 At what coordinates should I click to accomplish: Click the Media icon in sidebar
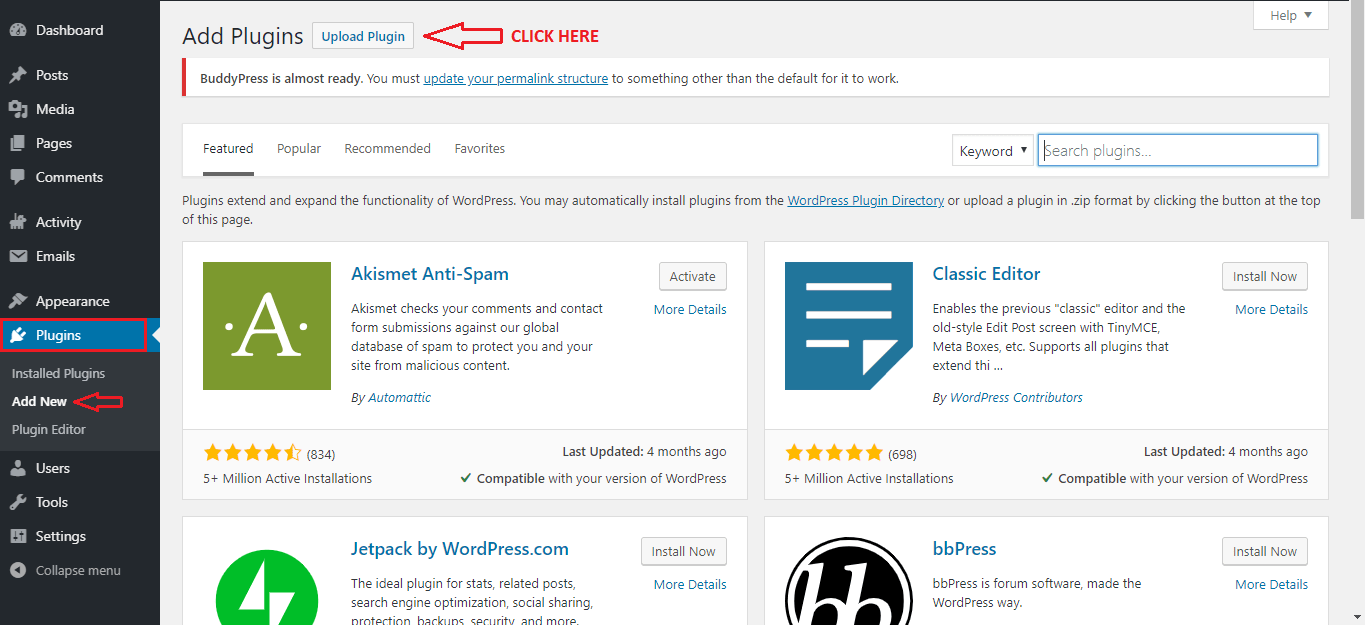18,109
